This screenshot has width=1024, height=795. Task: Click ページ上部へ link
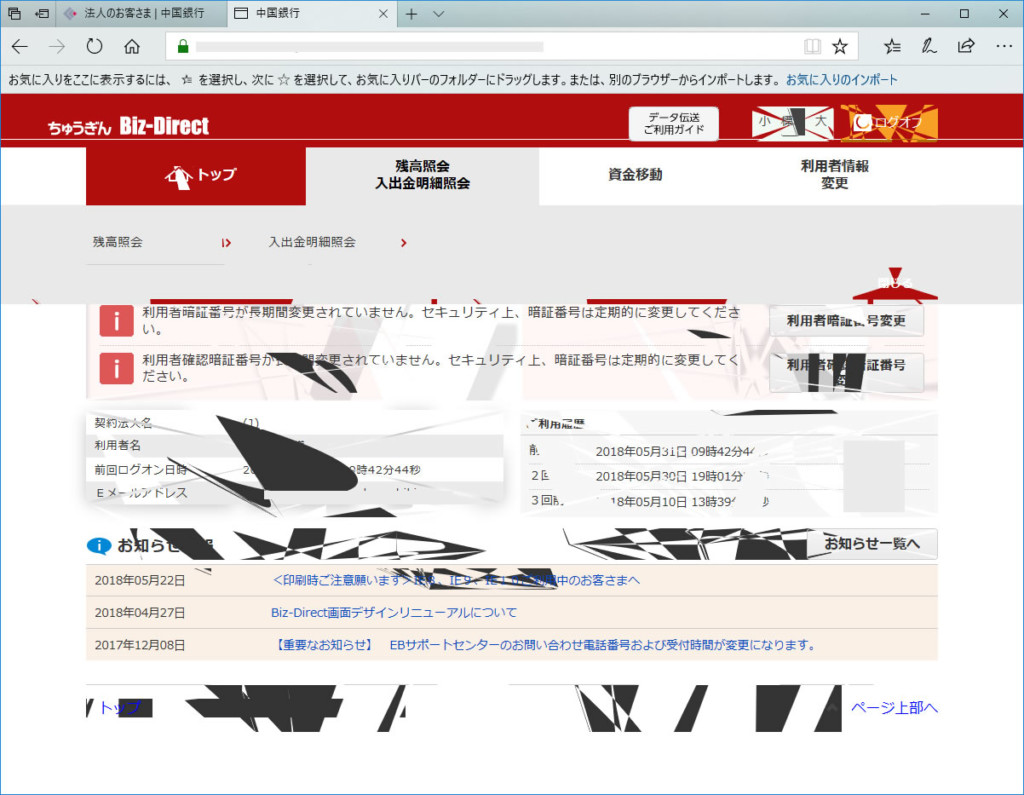tap(894, 707)
